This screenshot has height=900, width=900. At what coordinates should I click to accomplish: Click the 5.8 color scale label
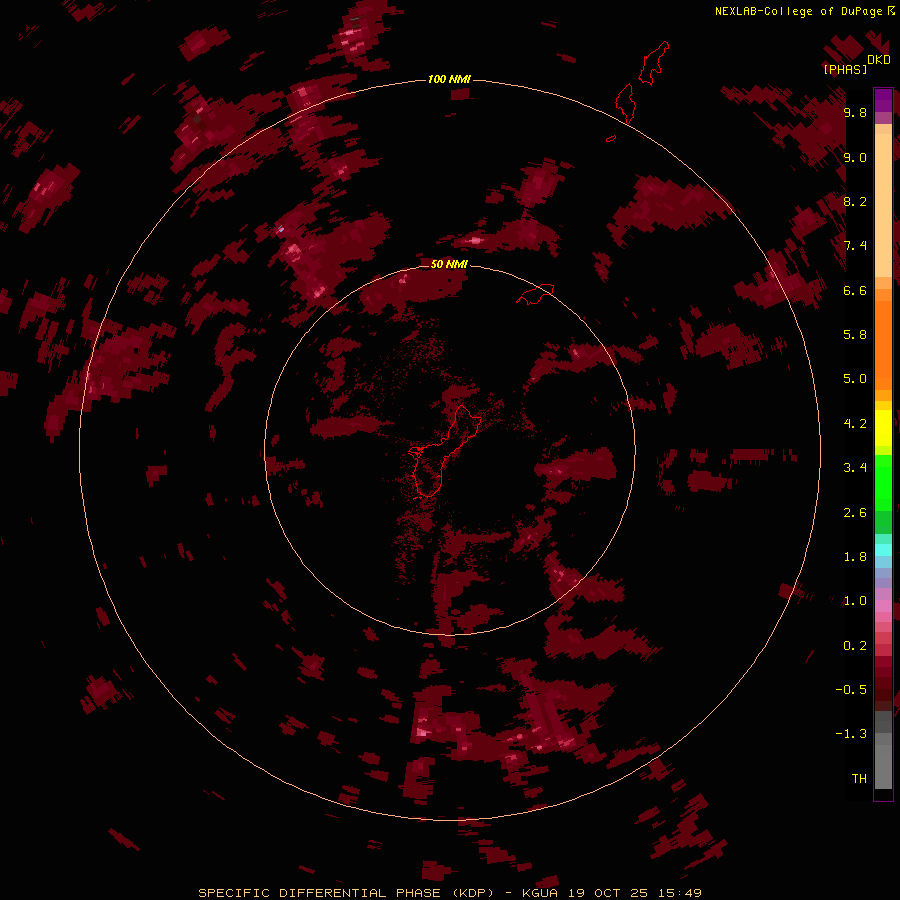coord(855,335)
